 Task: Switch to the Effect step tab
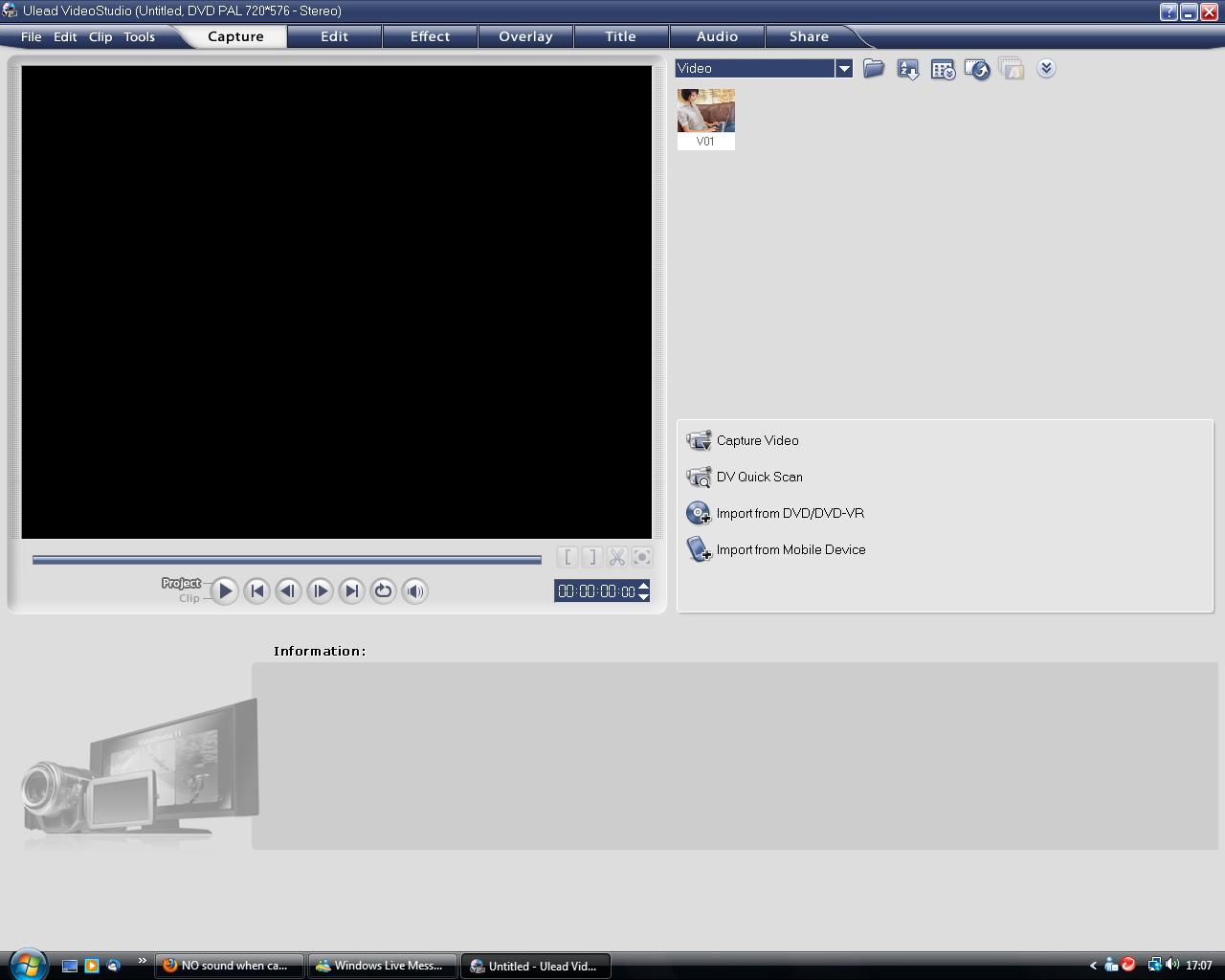pyautogui.click(x=430, y=36)
